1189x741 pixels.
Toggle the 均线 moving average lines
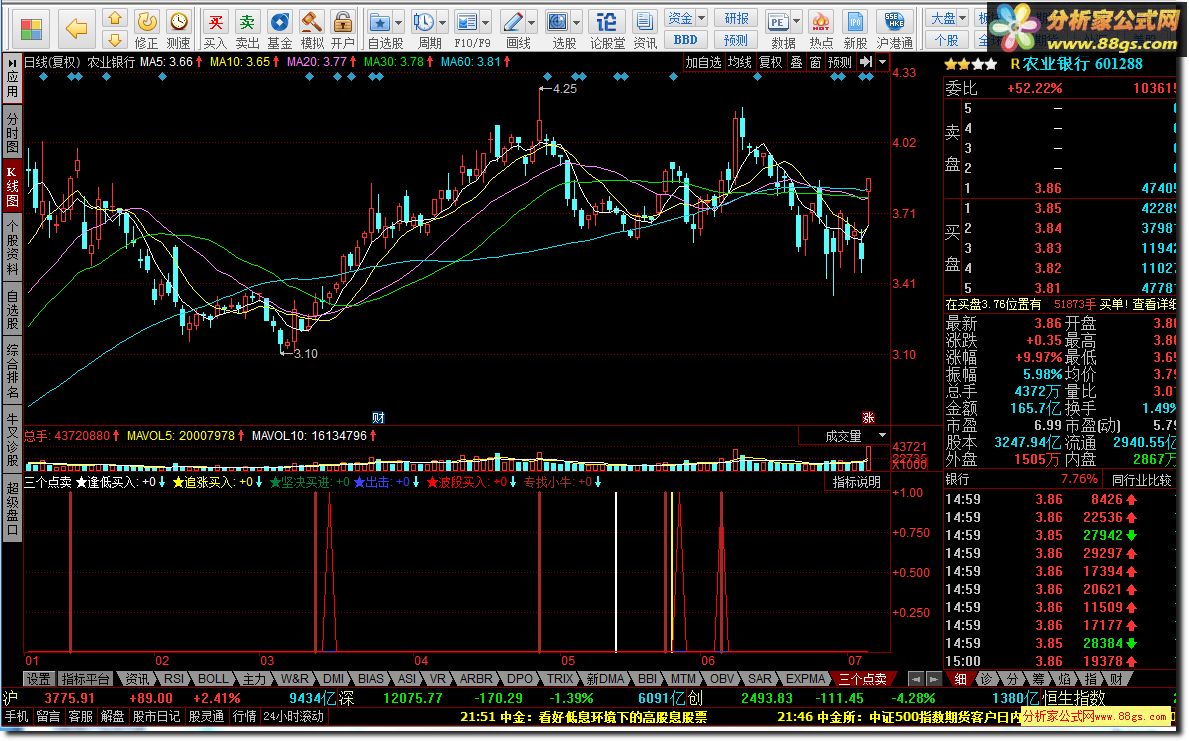tap(739, 62)
